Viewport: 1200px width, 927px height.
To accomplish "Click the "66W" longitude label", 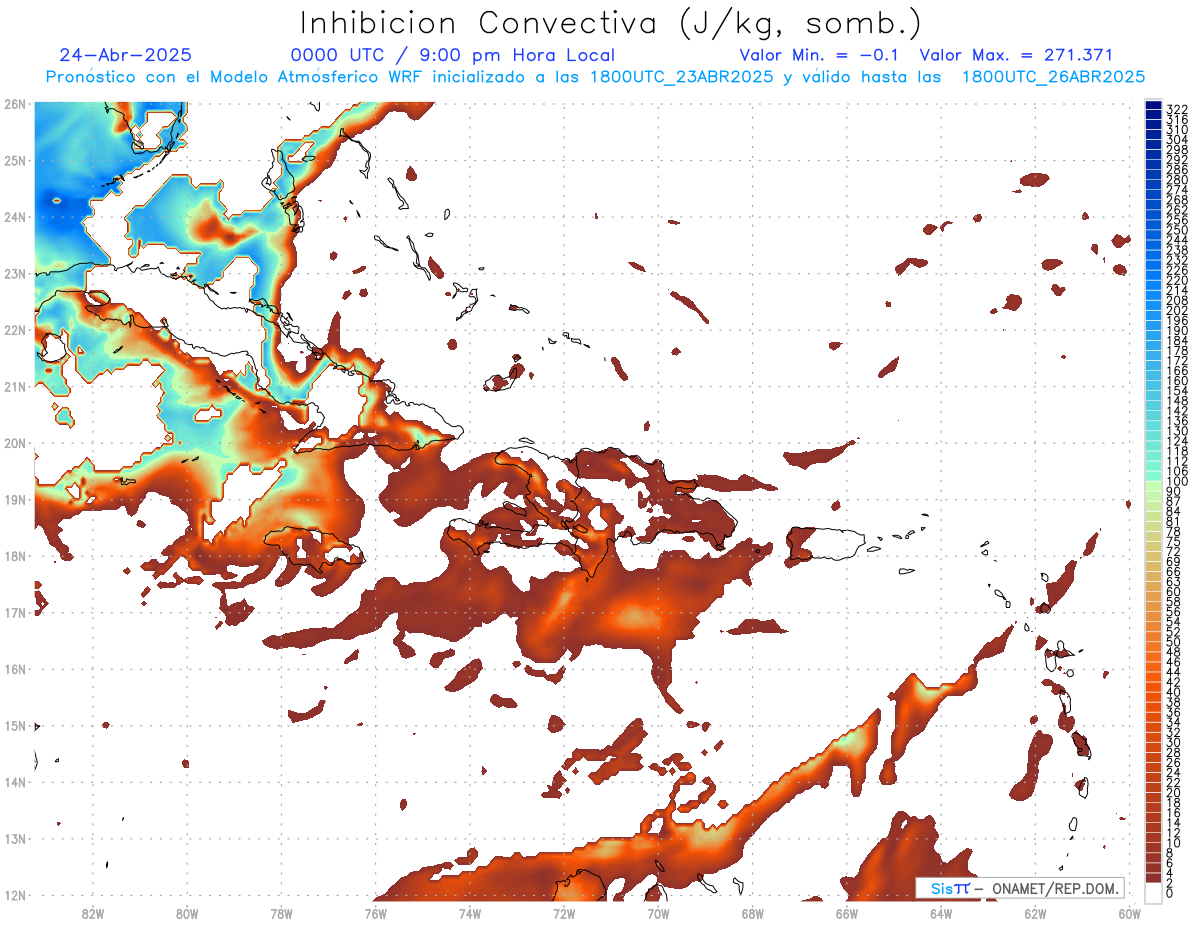I will pyautogui.click(x=847, y=913).
